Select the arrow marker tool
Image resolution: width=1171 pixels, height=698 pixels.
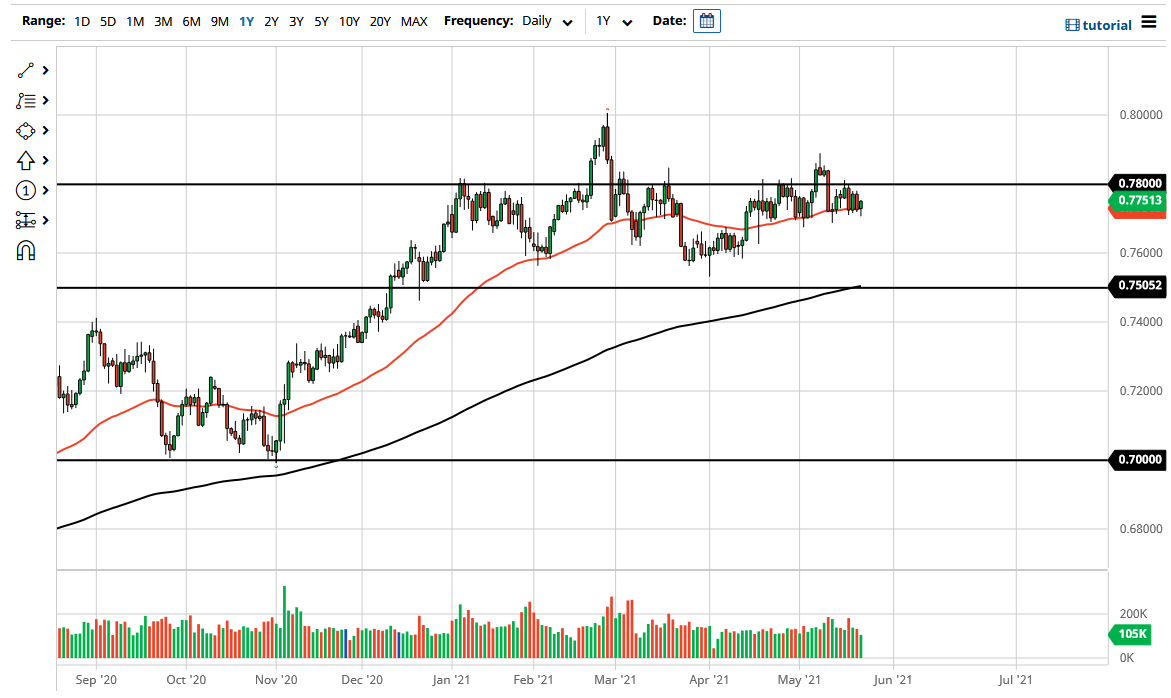point(25,161)
